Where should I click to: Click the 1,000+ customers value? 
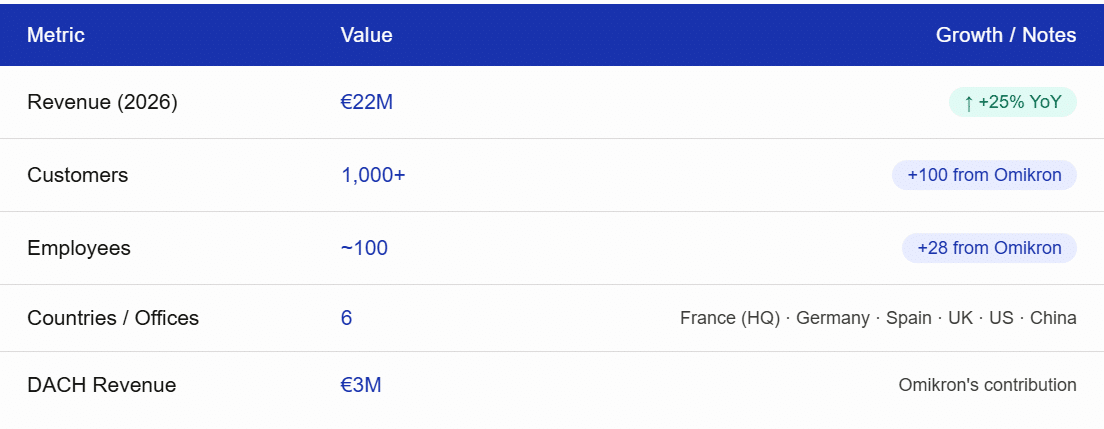(373, 175)
